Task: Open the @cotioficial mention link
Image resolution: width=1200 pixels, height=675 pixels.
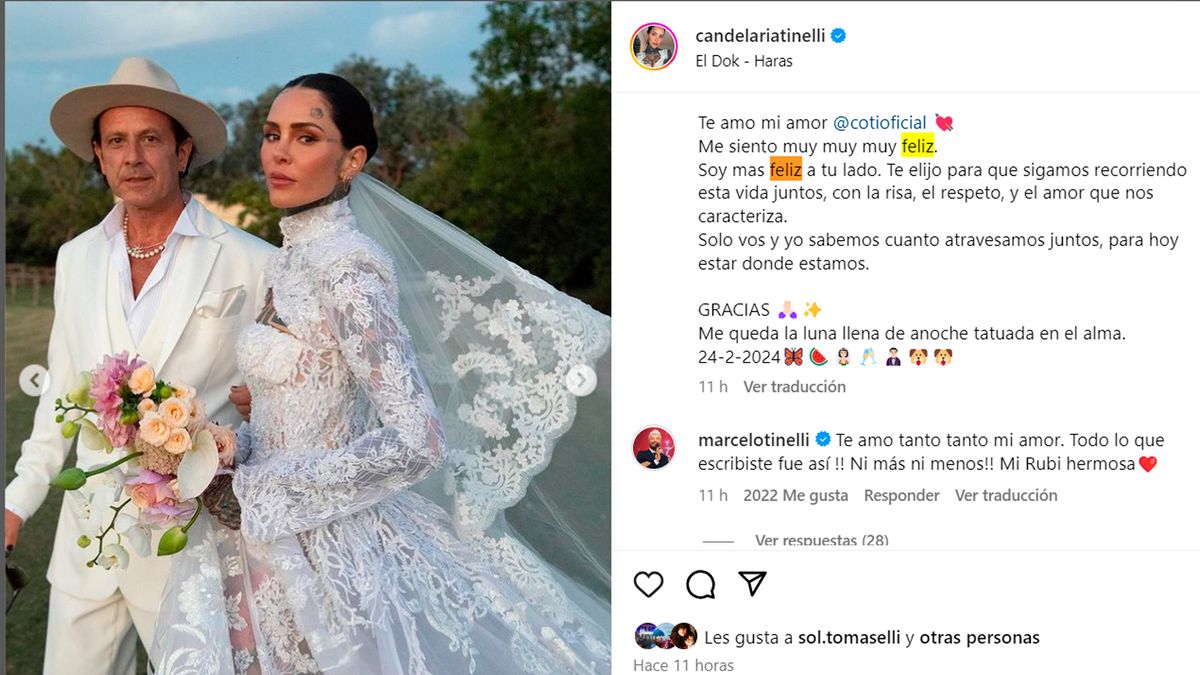Action: tap(880, 122)
